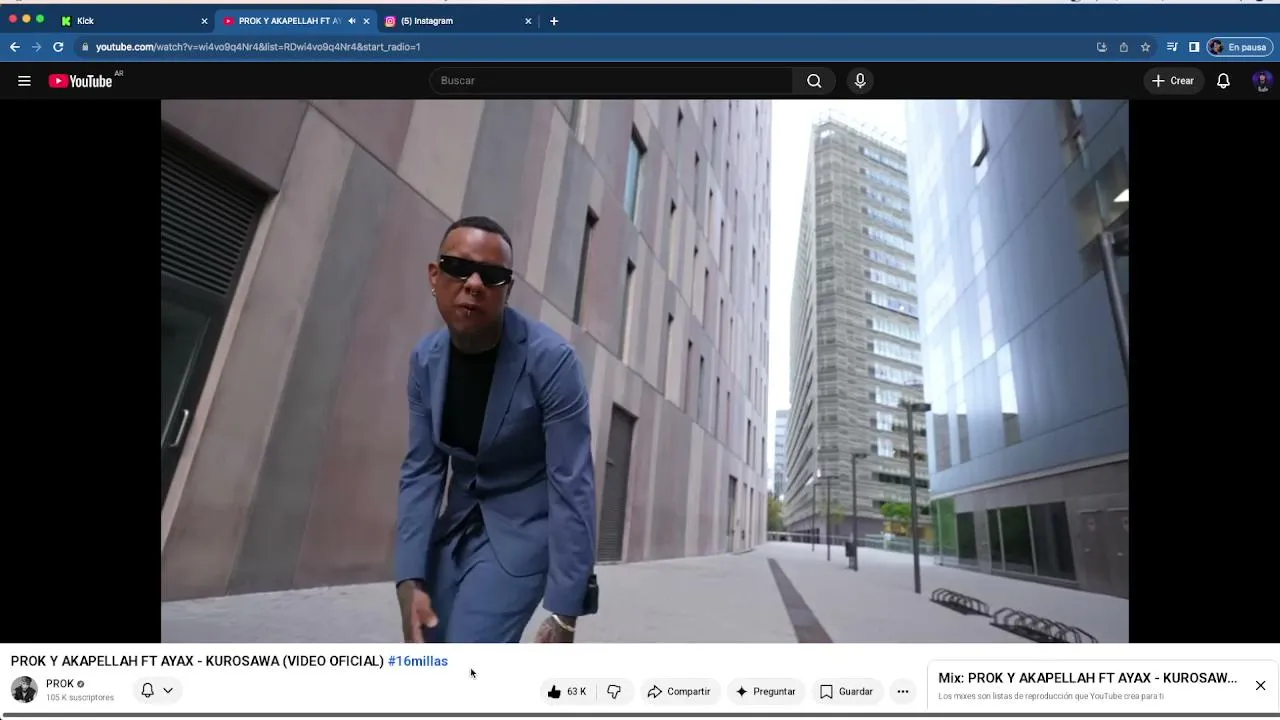Screen dimensions: 1280x720
Task: Open subscription notification bell dropdown for PROK
Action: [156, 690]
